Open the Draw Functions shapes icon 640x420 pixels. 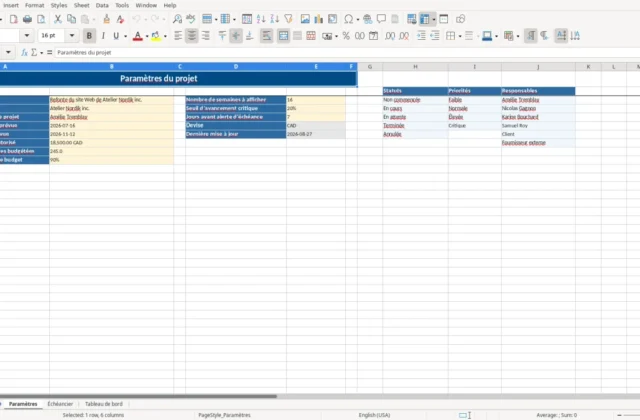pyautogui.click(x=460, y=19)
